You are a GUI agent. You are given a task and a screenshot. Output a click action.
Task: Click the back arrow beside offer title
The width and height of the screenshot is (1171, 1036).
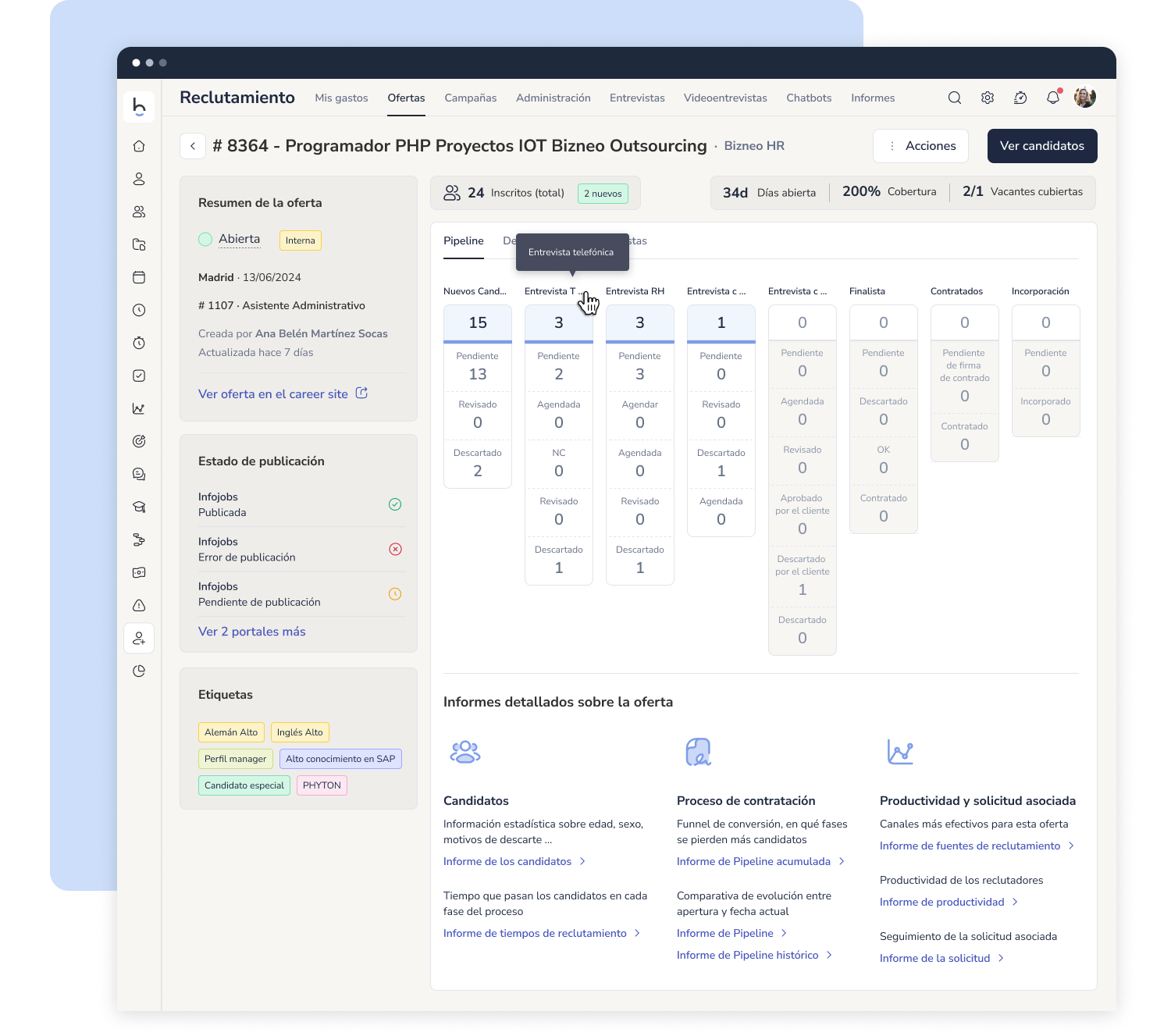point(193,146)
